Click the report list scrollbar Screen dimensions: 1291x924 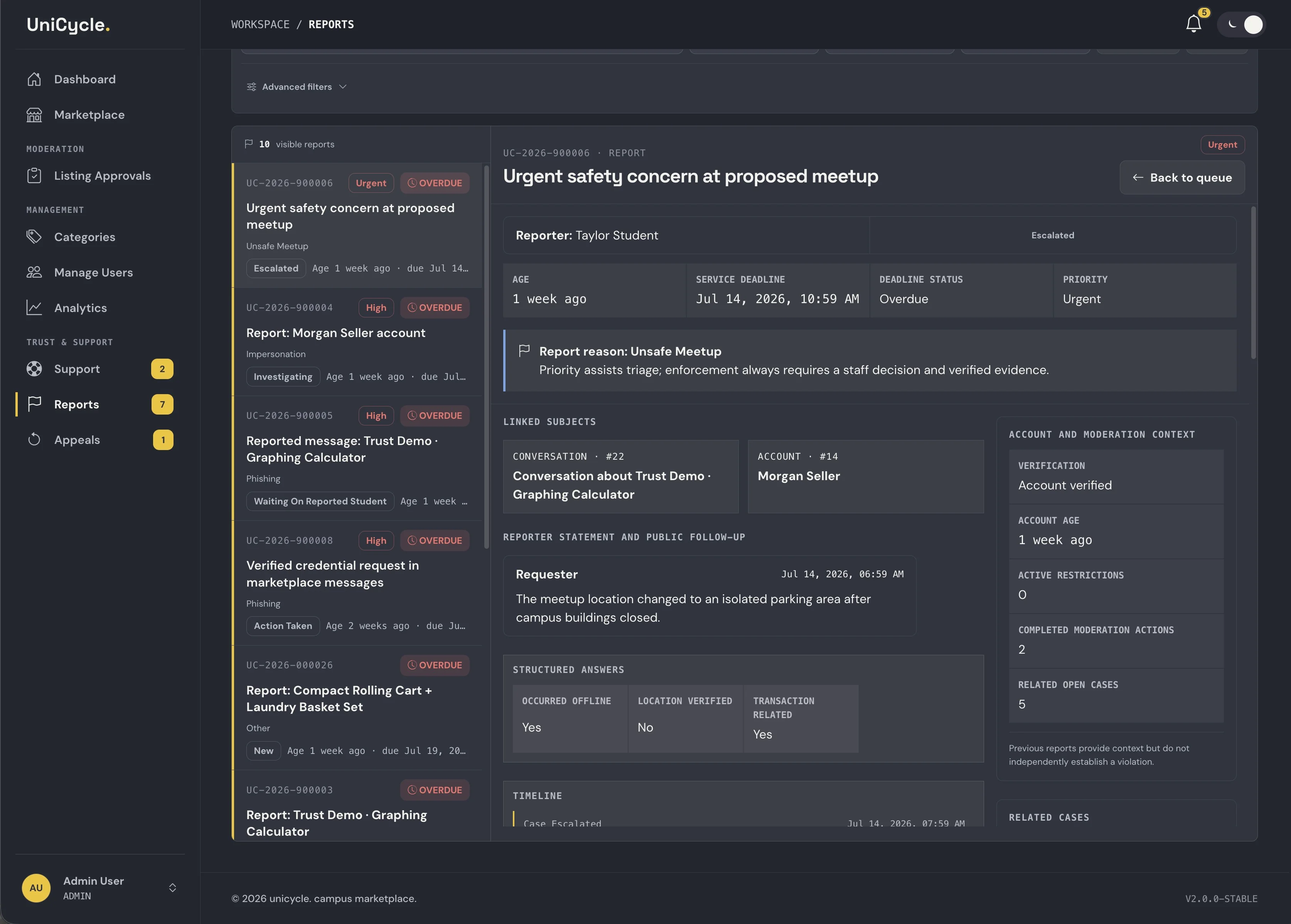pyautogui.click(x=487, y=357)
